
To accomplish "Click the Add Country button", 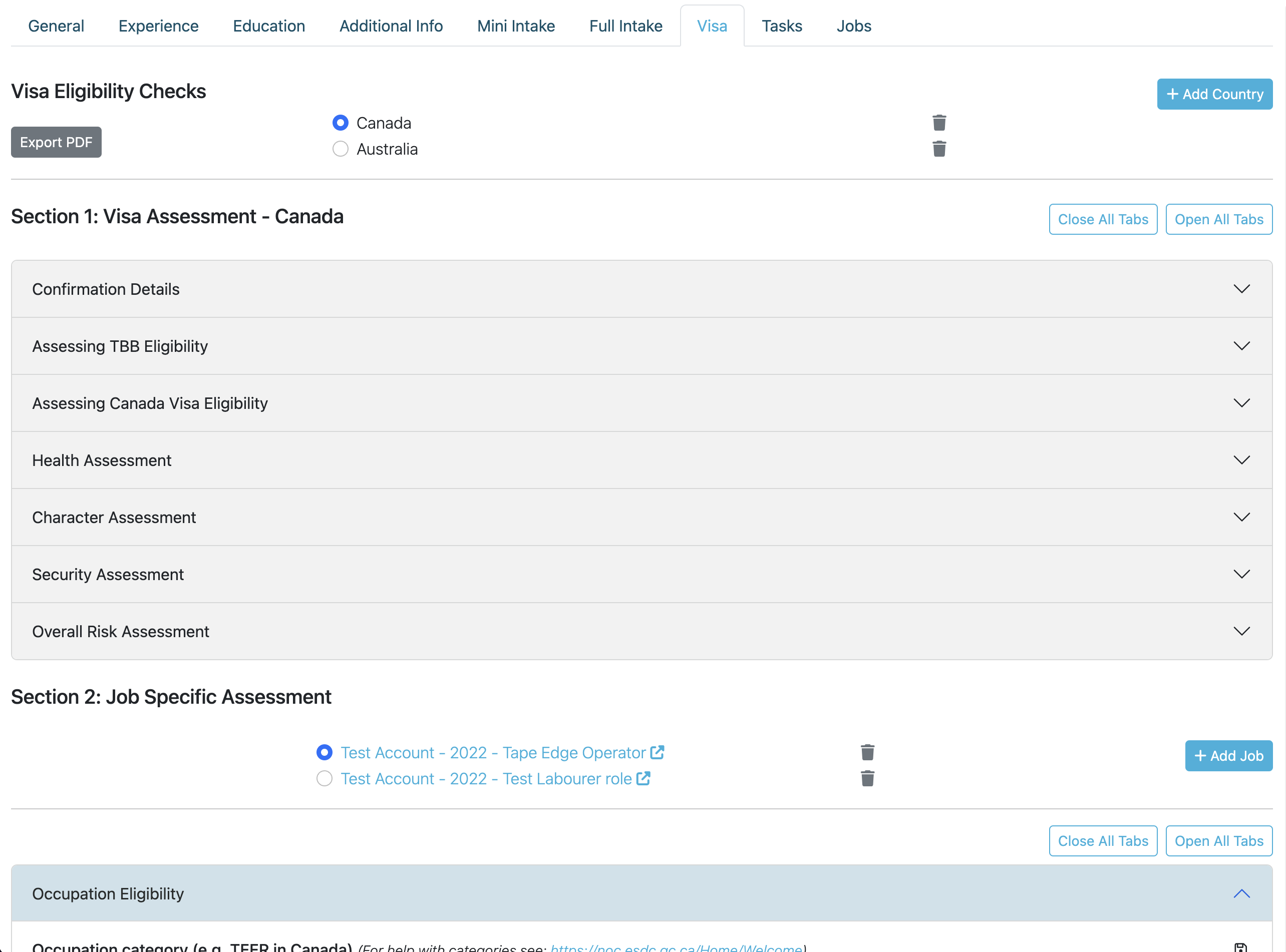I will pyautogui.click(x=1214, y=94).
